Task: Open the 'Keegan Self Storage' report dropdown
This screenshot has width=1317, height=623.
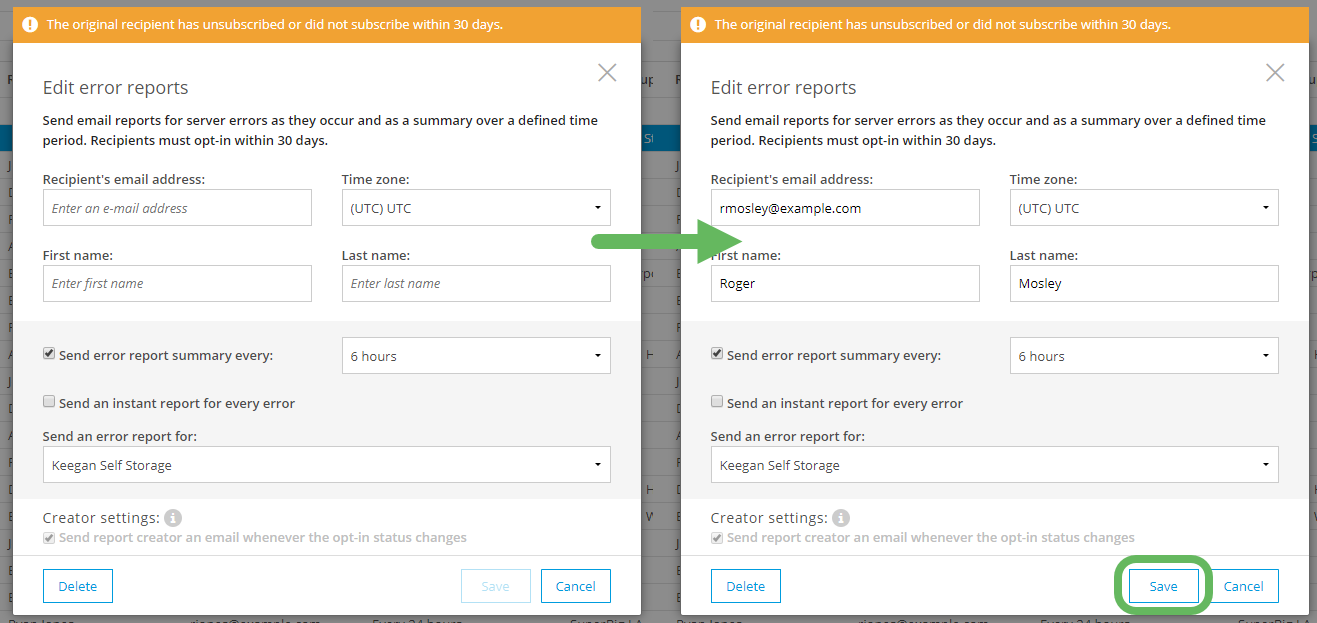Action: coord(326,464)
